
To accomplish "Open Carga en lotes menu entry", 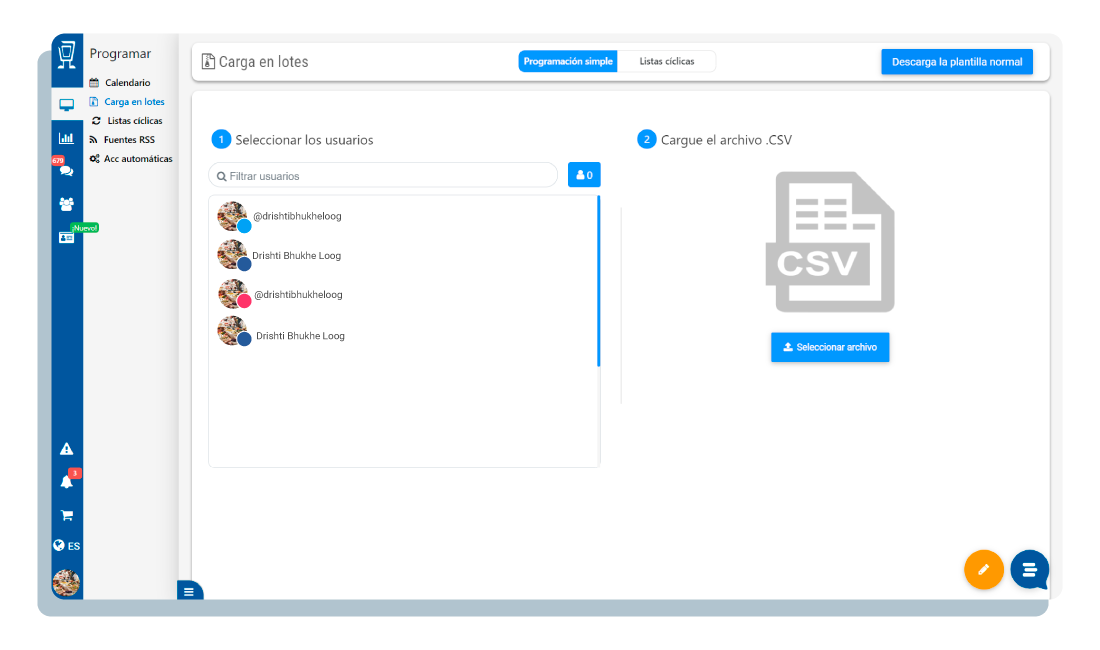I will tap(127, 102).
